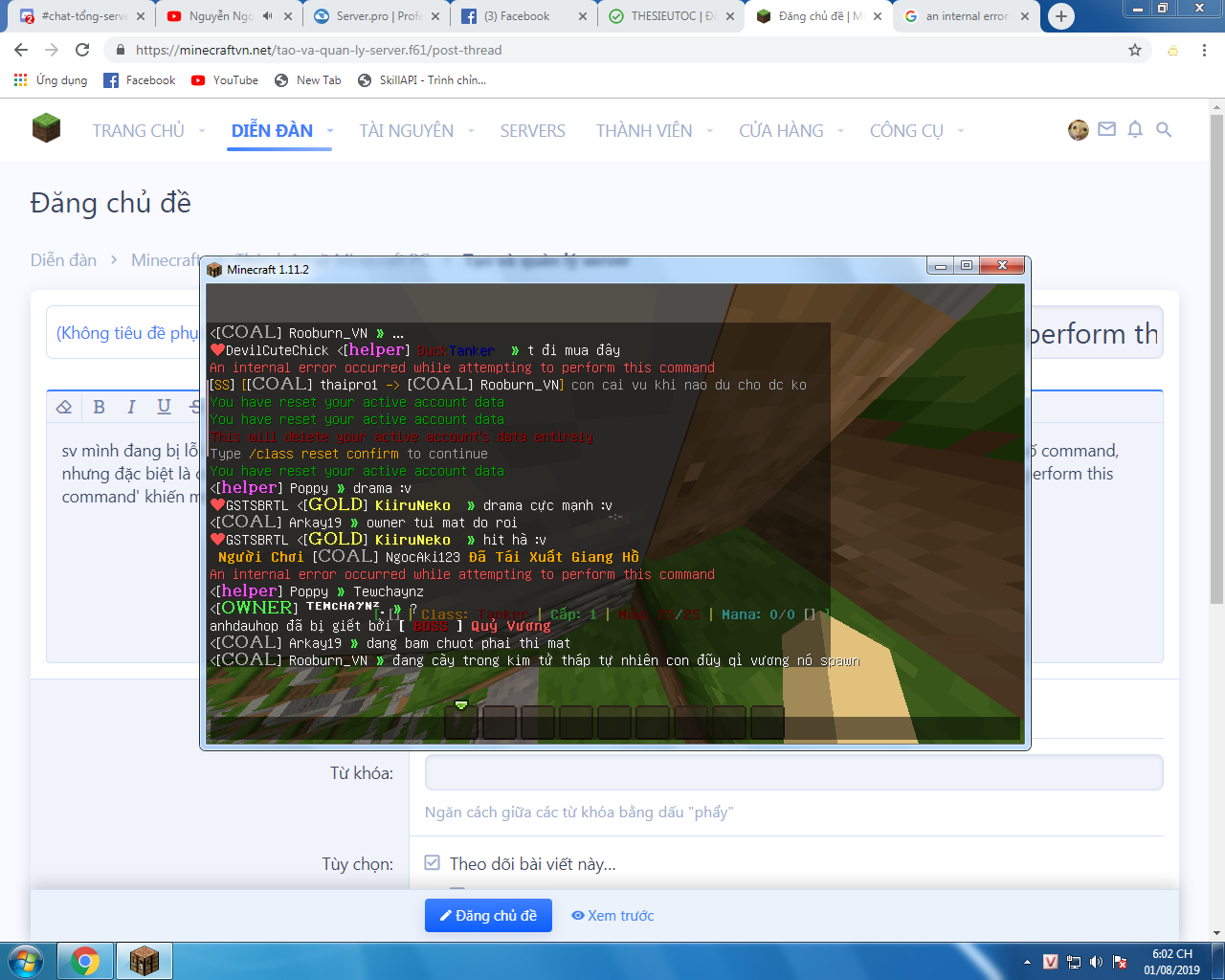Open the SERVERS nav item
This screenshot has height=980, width=1225.
(533, 131)
